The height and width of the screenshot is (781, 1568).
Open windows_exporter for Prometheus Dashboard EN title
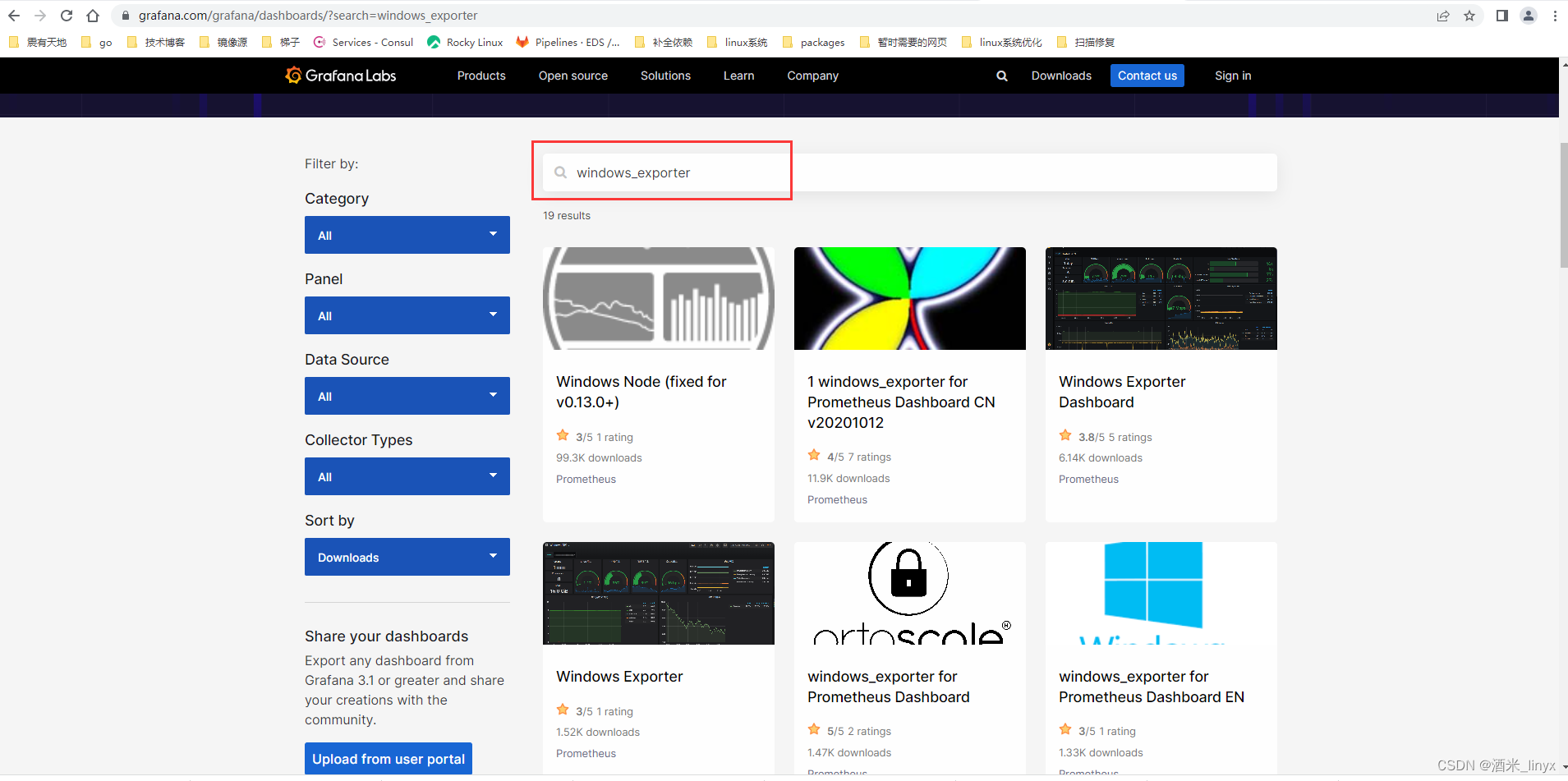pyautogui.click(x=1152, y=687)
